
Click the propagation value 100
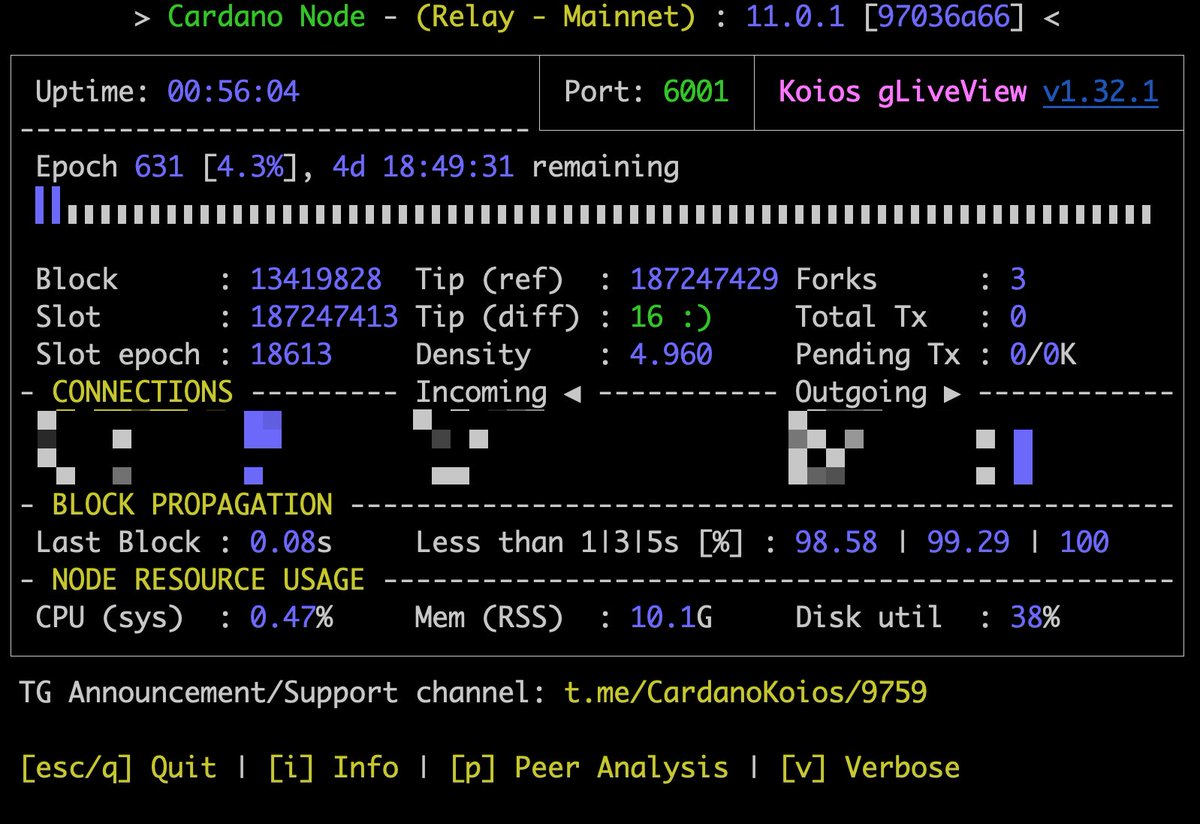[x=1084, y=542]
